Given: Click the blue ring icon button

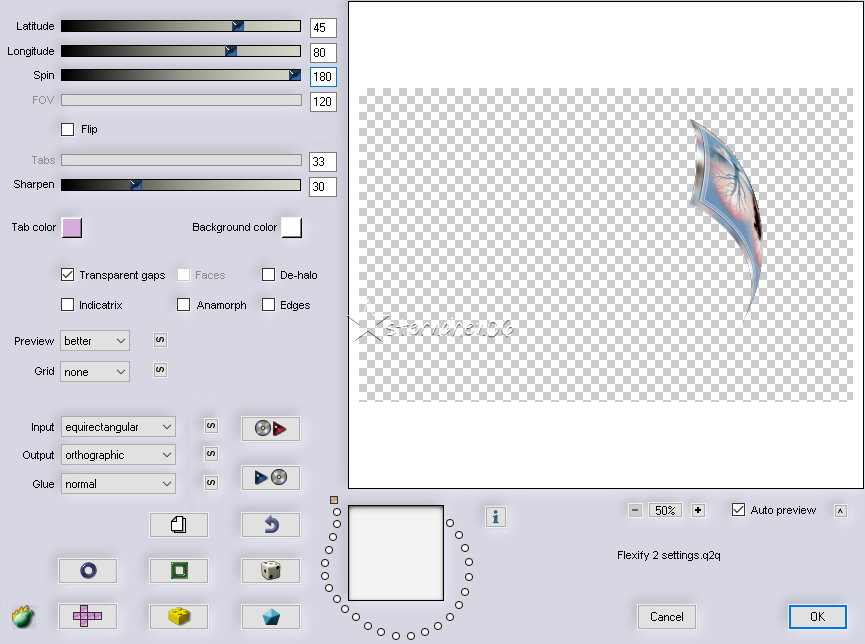Looking at the screenshot, I should coord(87,570).
